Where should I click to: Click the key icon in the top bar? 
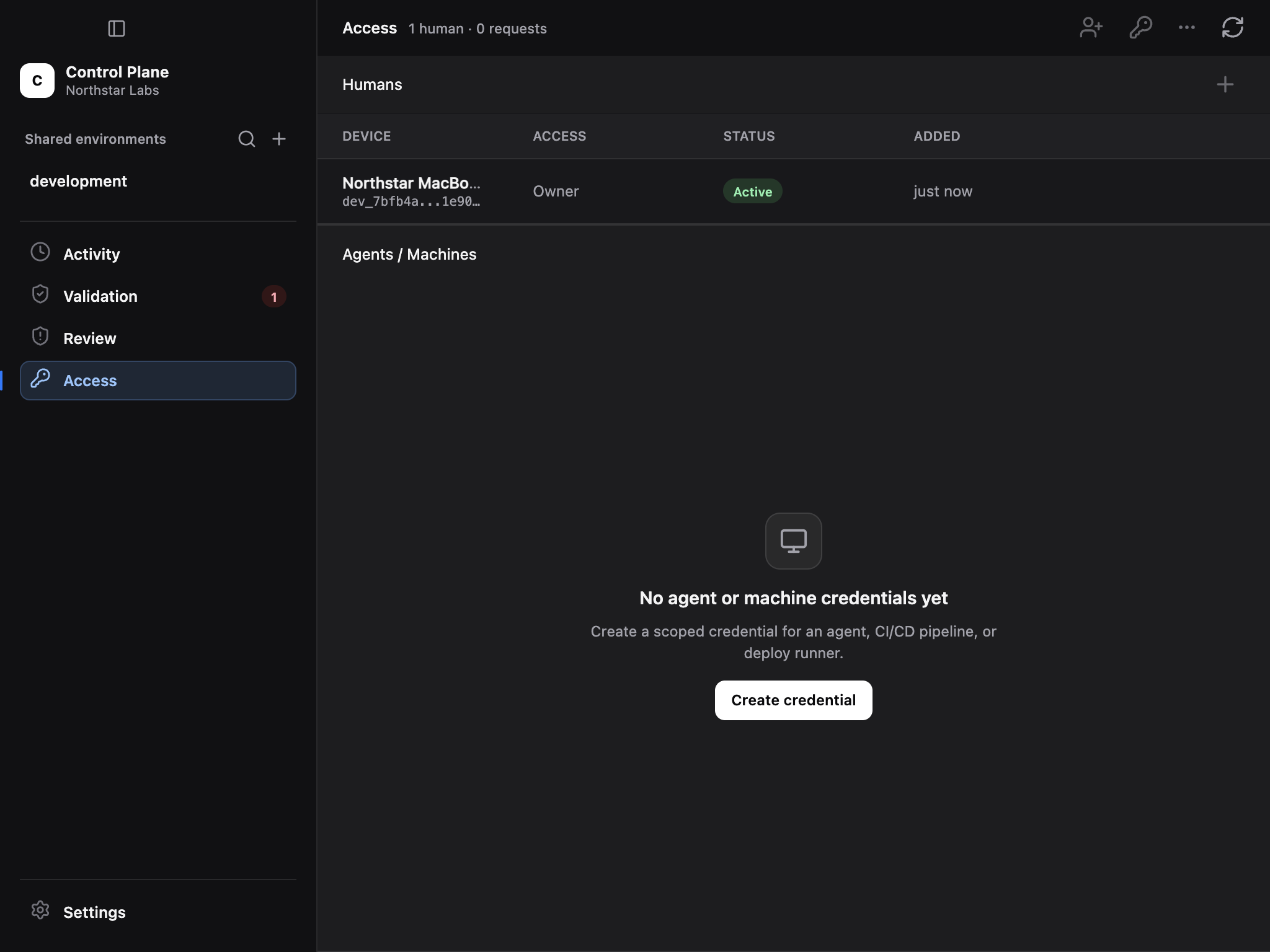[1140, 28]
